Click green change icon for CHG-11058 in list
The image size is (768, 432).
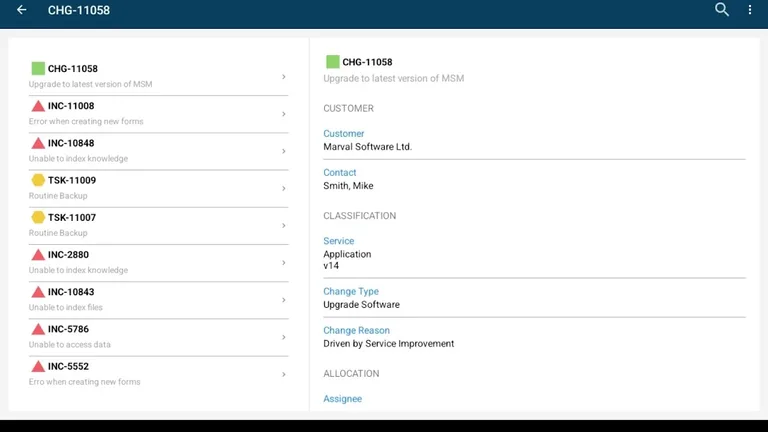pos(38,69)
